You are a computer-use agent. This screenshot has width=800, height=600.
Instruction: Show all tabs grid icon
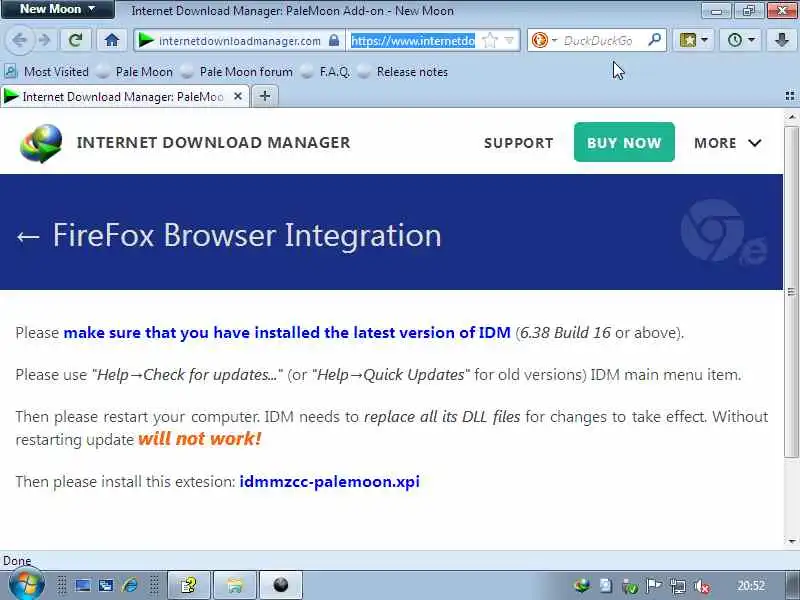pos(790,96)
